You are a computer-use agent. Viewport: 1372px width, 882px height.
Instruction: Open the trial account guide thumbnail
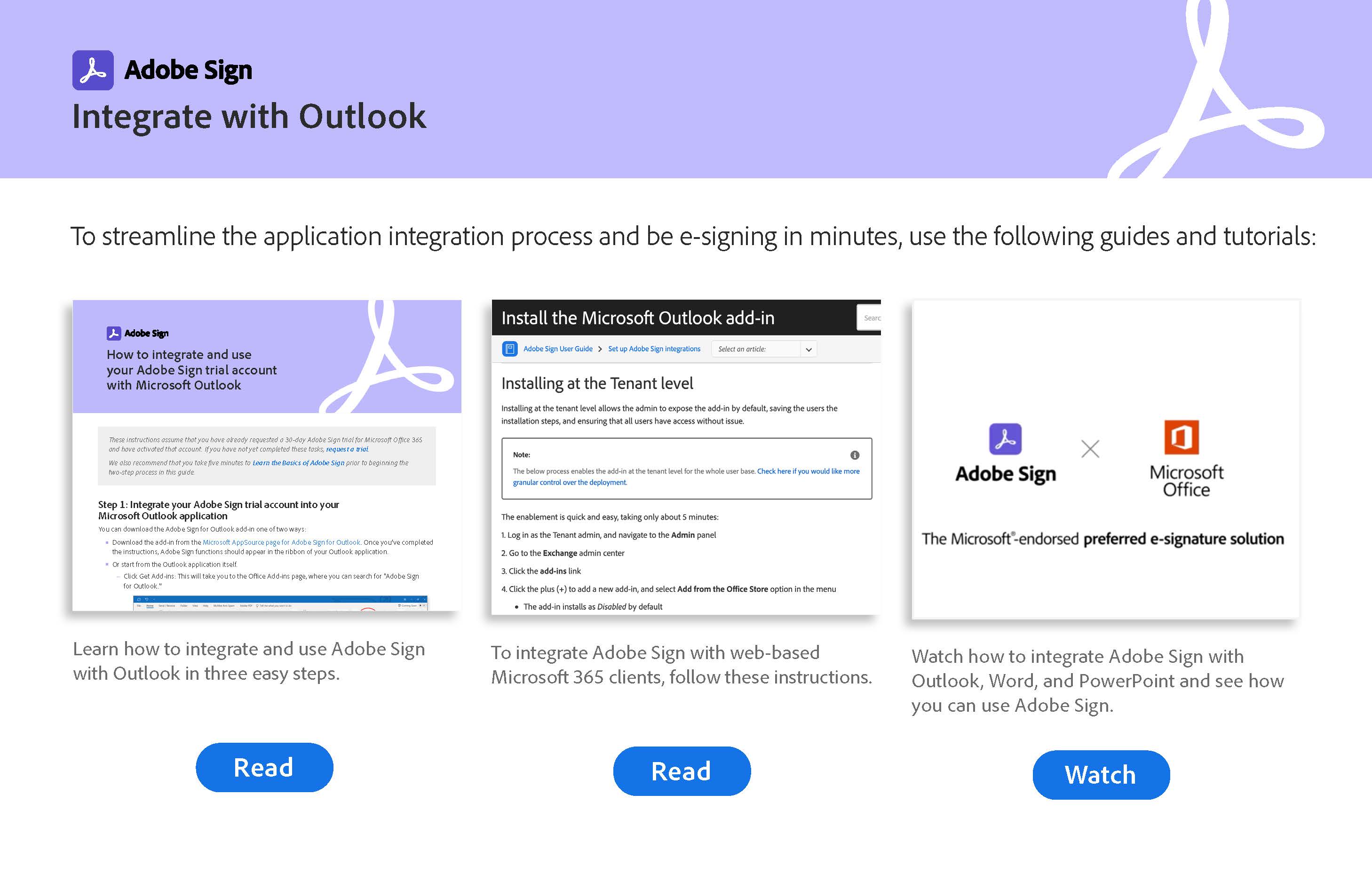[x=267, y=455]
